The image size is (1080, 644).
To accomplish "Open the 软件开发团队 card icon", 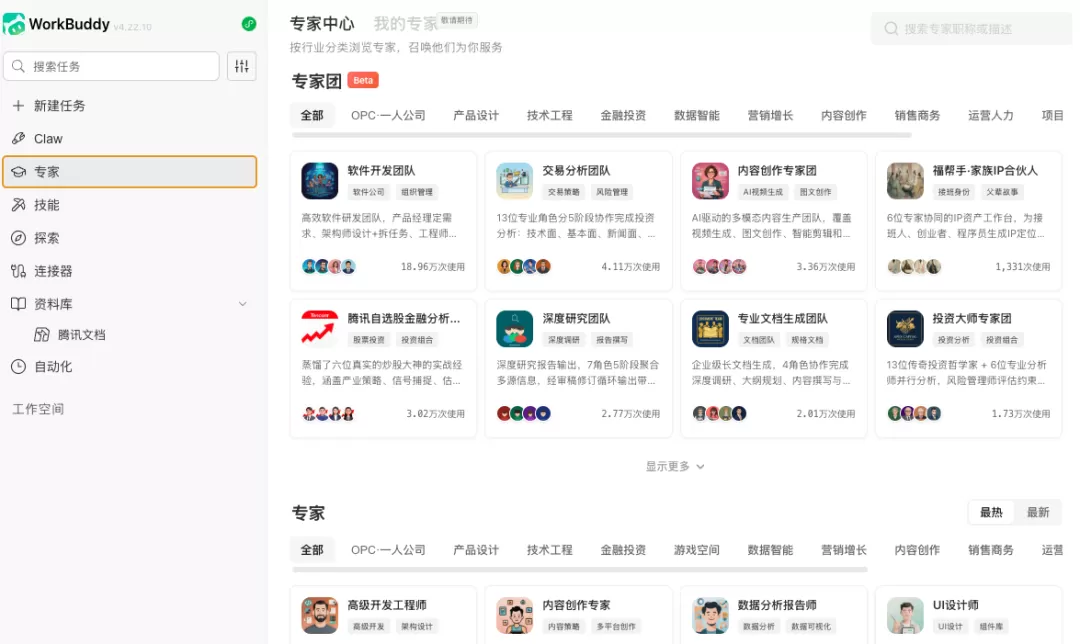I will [x=320, y=180].
